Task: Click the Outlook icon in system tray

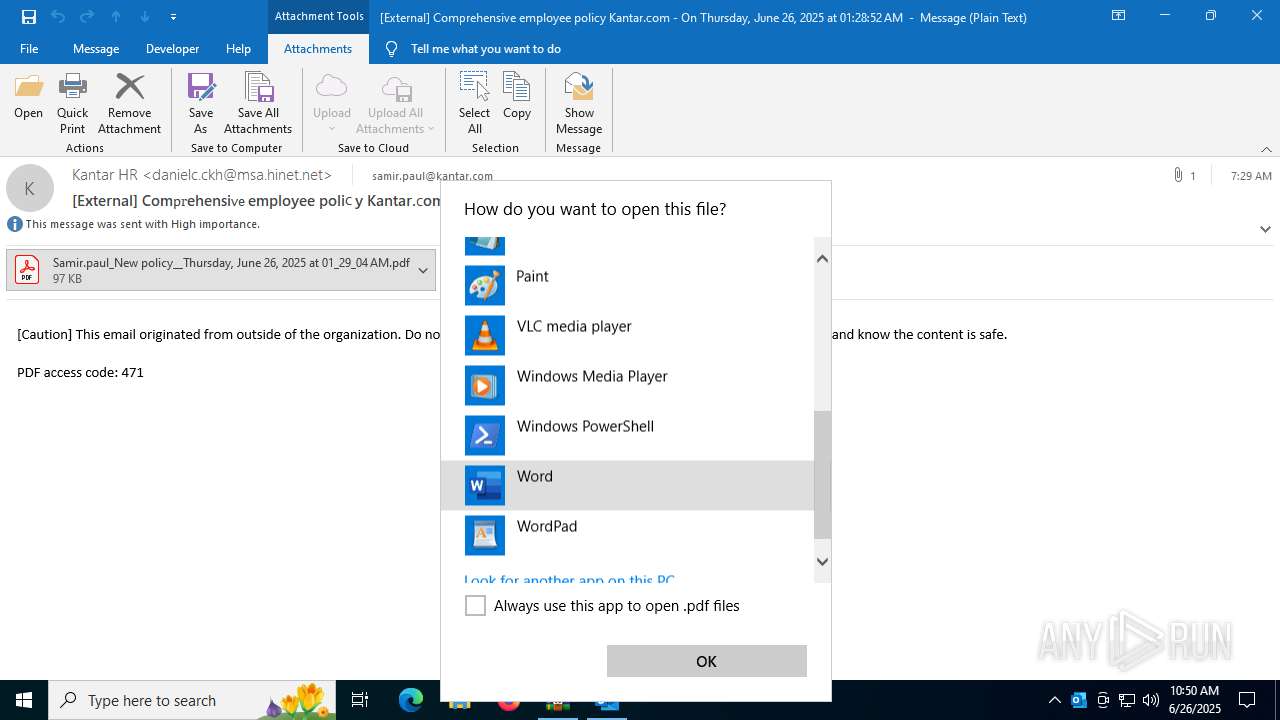Action: tap(1079, 700)
